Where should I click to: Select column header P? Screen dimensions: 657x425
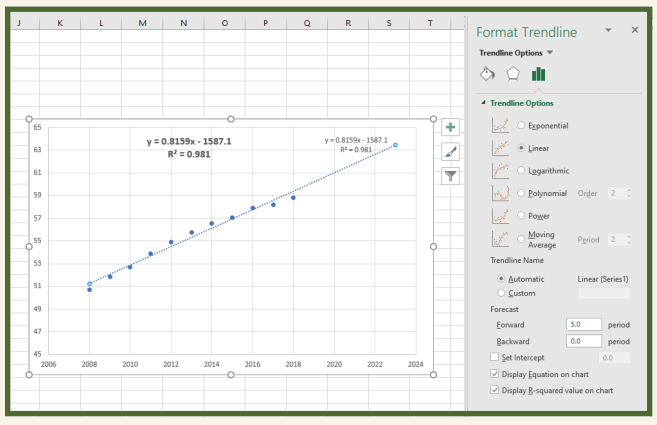(265, 22)
